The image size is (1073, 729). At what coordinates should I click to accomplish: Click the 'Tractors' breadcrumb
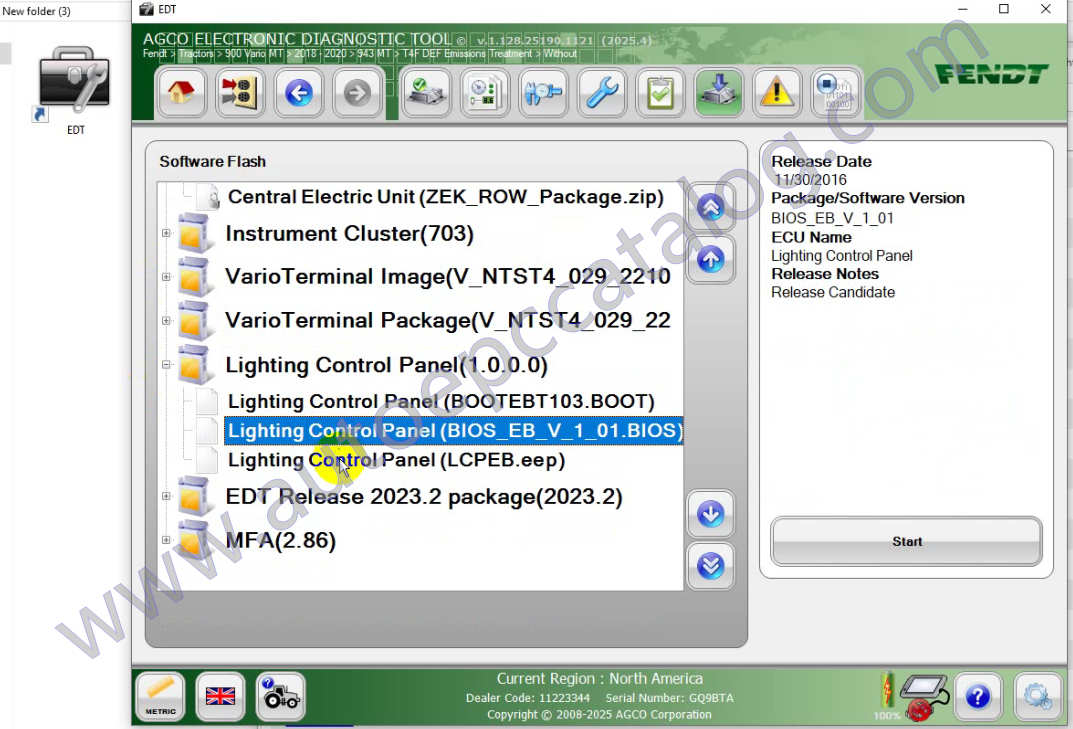[196, 53]
